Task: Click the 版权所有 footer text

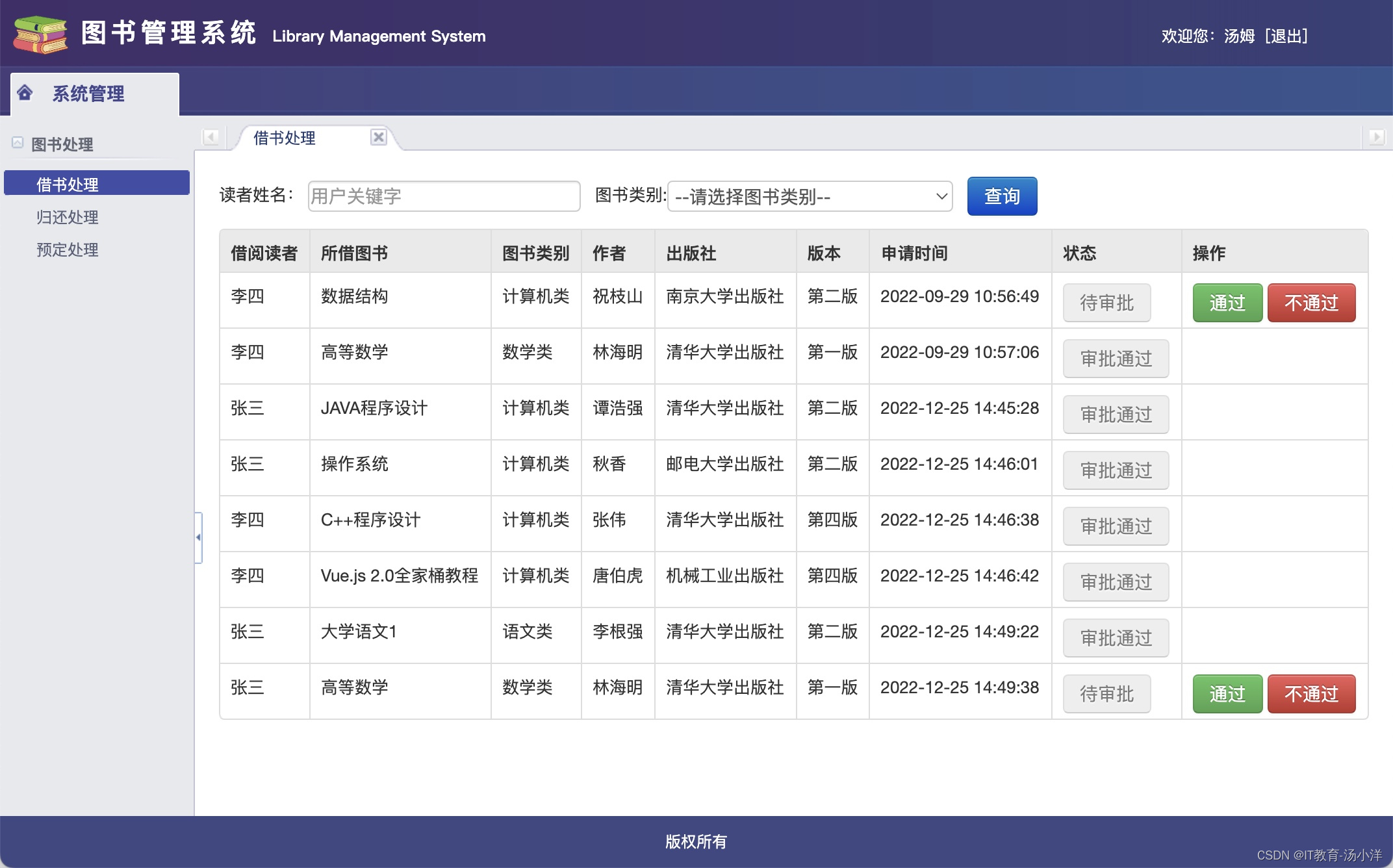Action: pos(696,841)
